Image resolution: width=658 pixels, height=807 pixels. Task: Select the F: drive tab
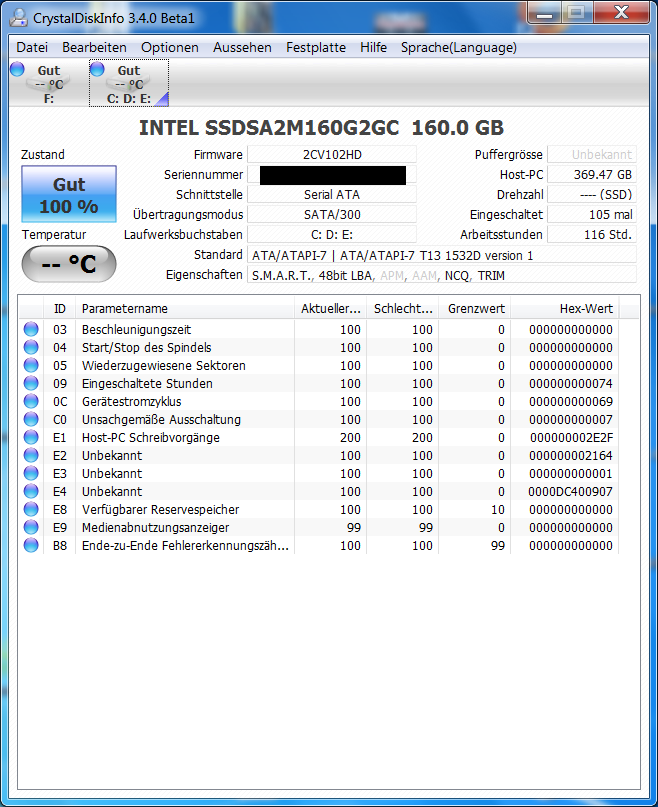(49, 83)
